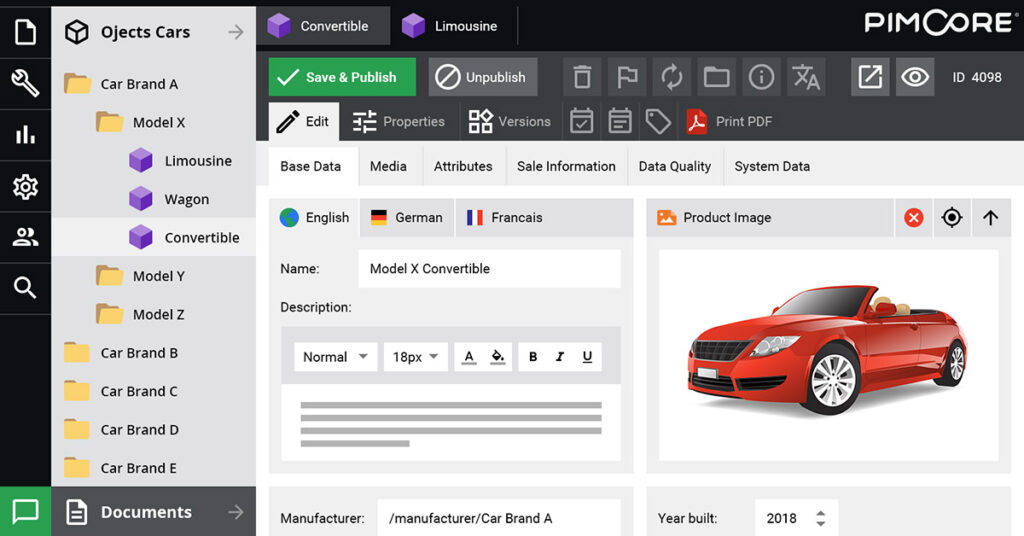Screen dimensions: 1024x536
Task: Toggle underline text formatting
Action: (x=586, y=357)
